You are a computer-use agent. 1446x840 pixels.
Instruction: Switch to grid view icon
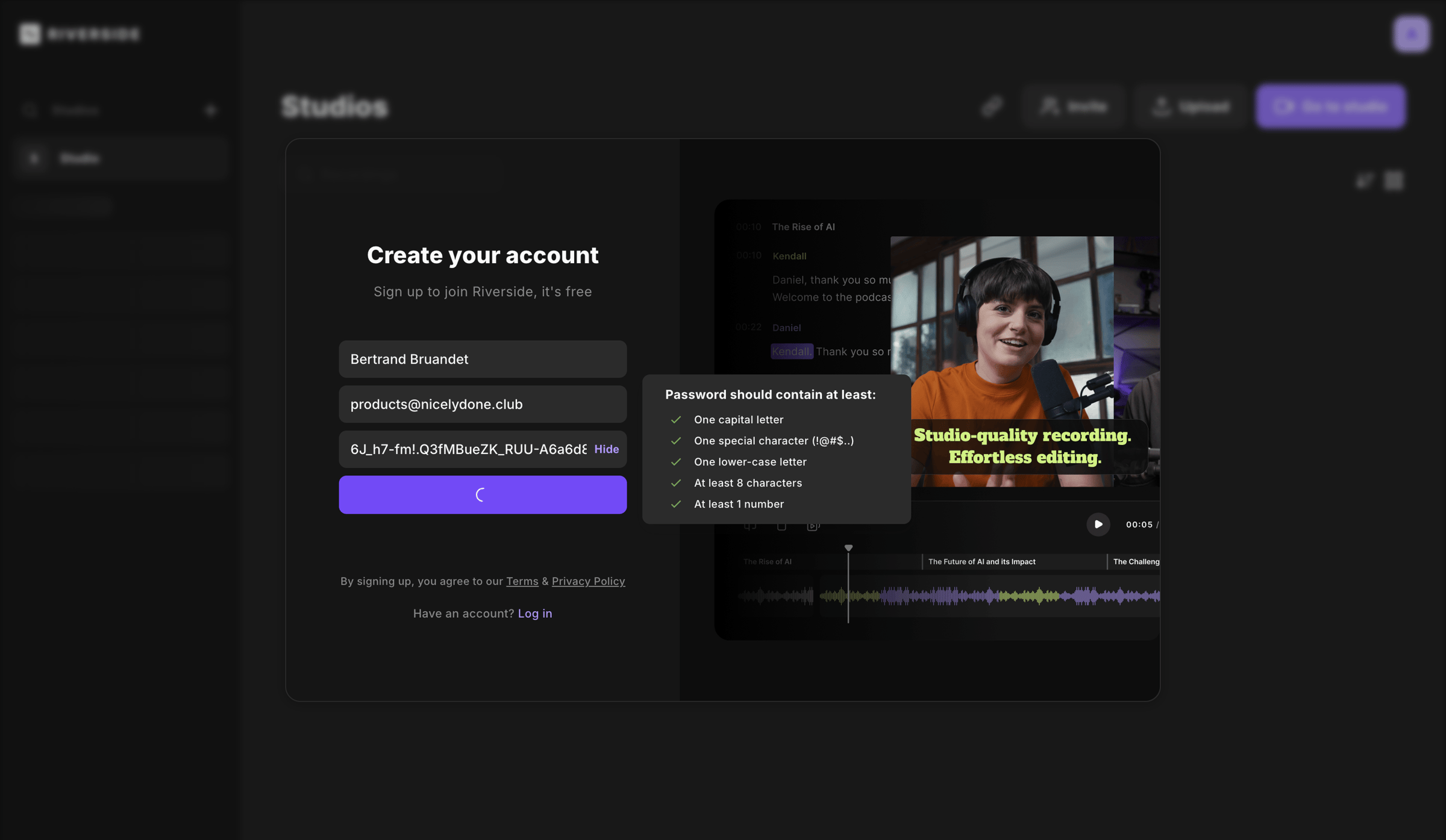[1394, 180]
